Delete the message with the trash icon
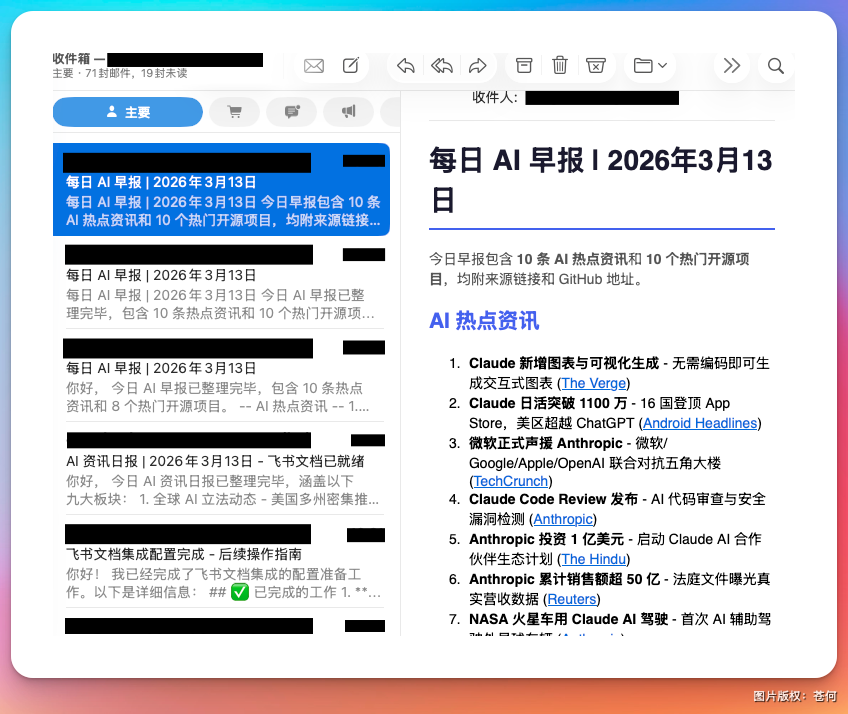Image resolution: width=848 pixels, height=714 pixels. pyautogui.click(x=560, y=65)
